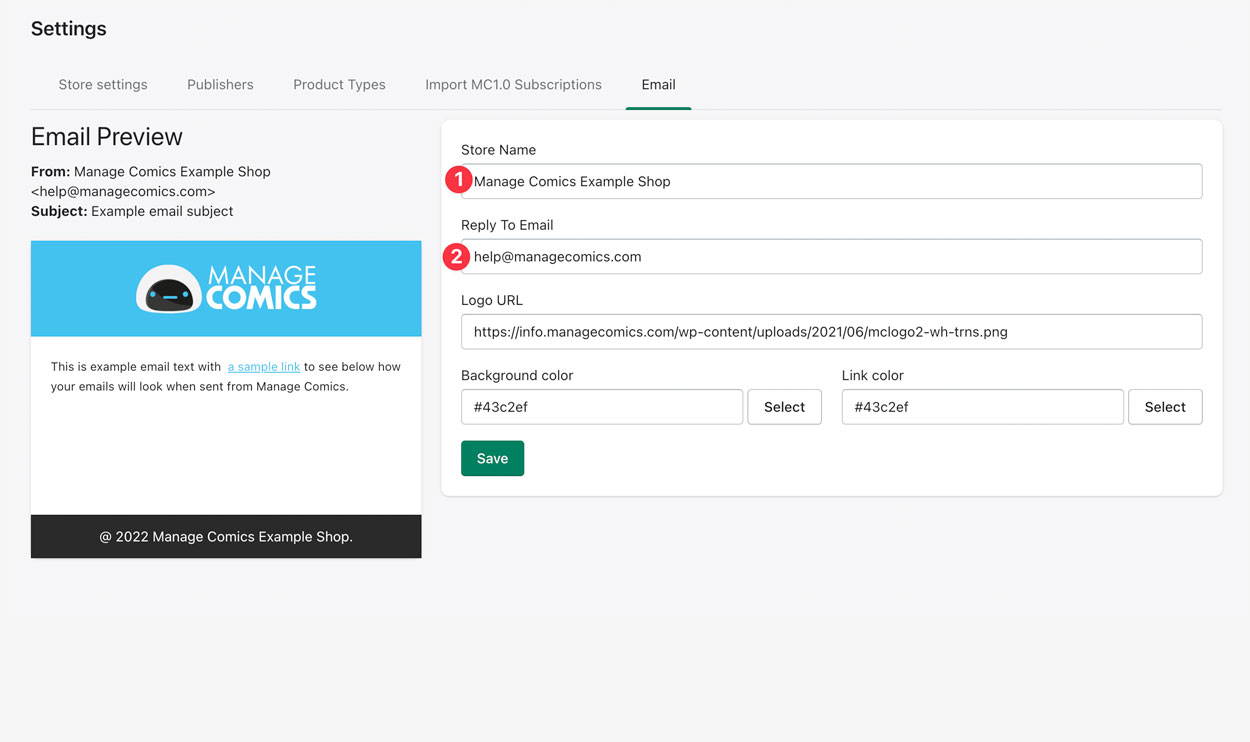
Task: Click the Logo URL label
Action: click(x=492, y=300)
